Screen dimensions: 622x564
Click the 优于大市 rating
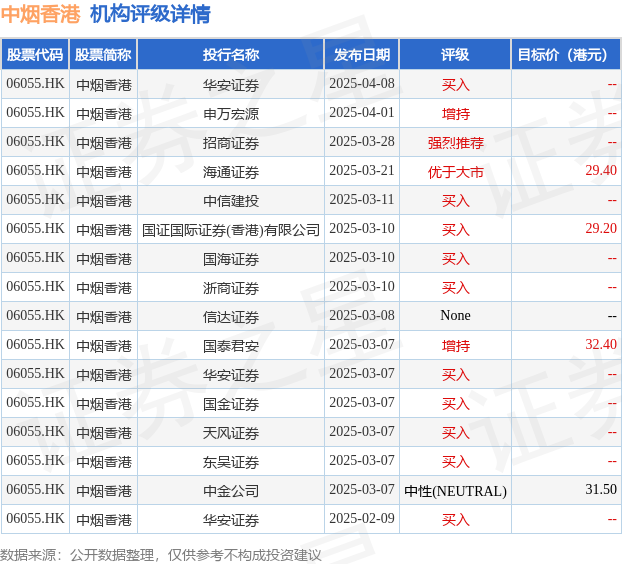pos(455,172)
